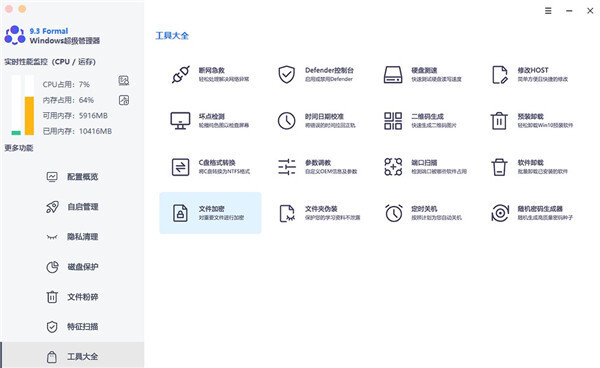600x368 pixels.
Task: Switch to the 特征扫描 sidebar section
Action: coord(73,327)
